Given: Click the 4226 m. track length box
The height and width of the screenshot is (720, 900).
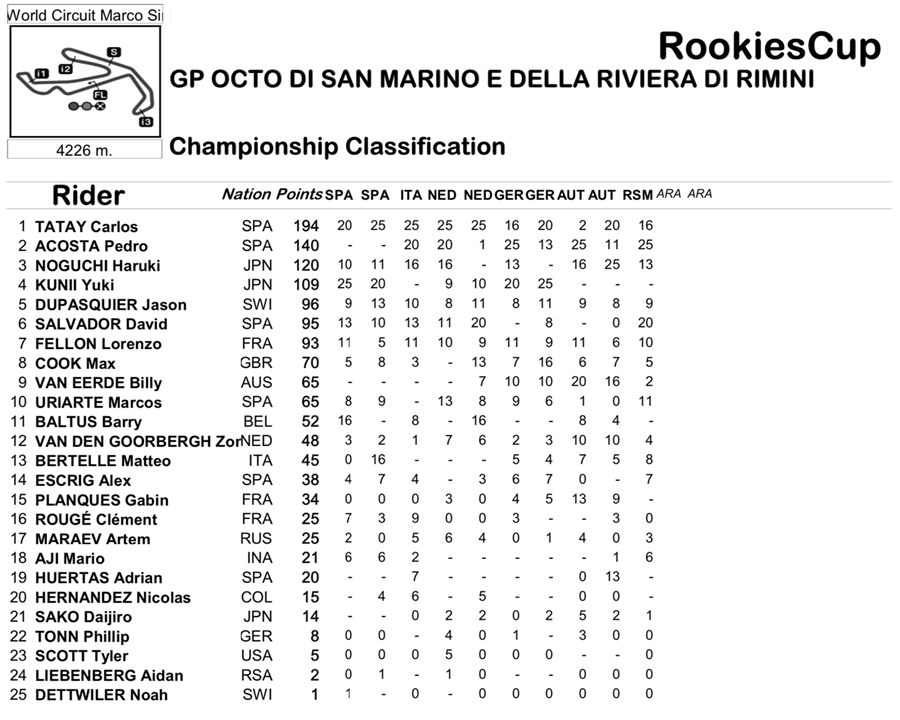Looking at the screenshot, I should (84, 150).
